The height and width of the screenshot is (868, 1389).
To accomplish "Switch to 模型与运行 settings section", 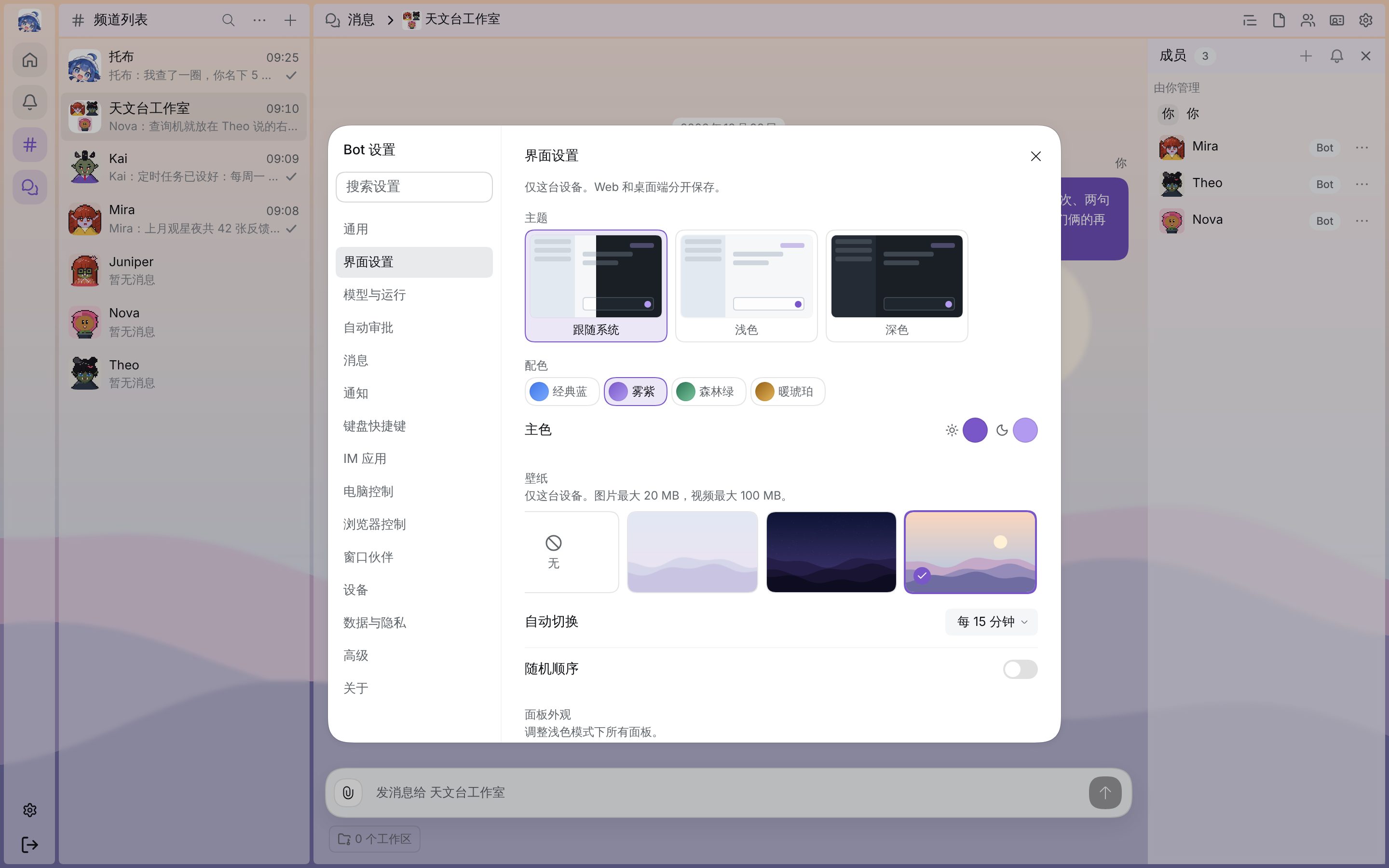I will point(414,295).
